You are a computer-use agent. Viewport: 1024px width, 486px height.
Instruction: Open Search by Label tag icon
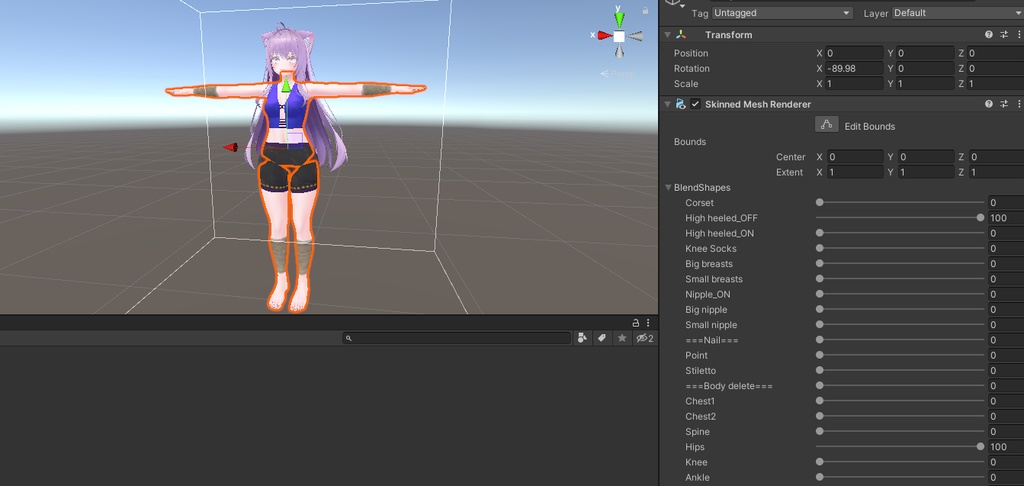[601, 338]
